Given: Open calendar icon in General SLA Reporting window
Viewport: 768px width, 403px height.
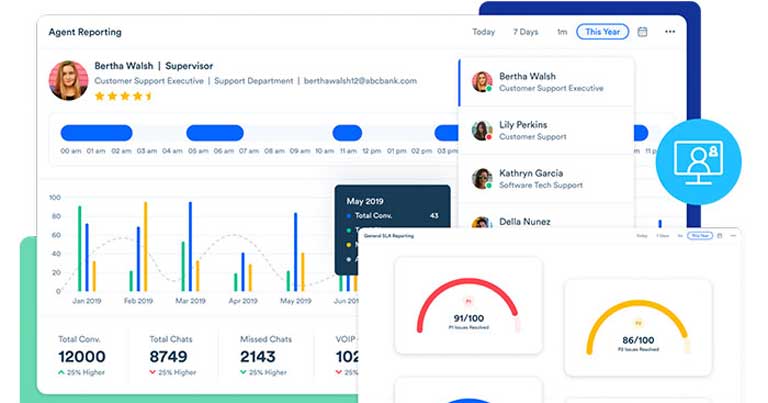Looking at the screenshot, I should (x=720, y=236).
